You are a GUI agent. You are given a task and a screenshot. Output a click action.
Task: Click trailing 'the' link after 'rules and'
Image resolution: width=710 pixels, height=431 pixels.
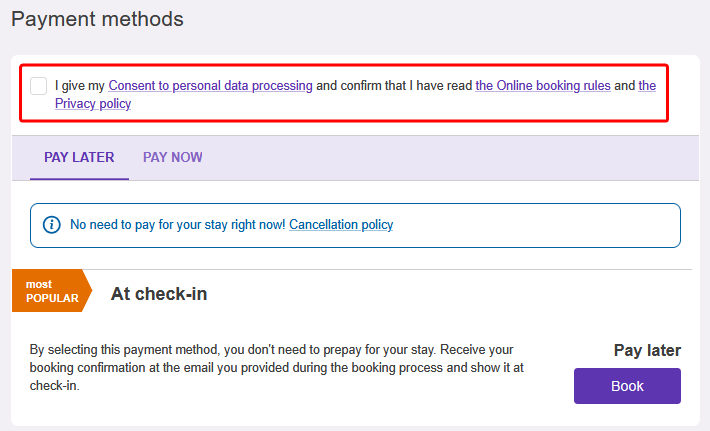click(x=647, y=86)
